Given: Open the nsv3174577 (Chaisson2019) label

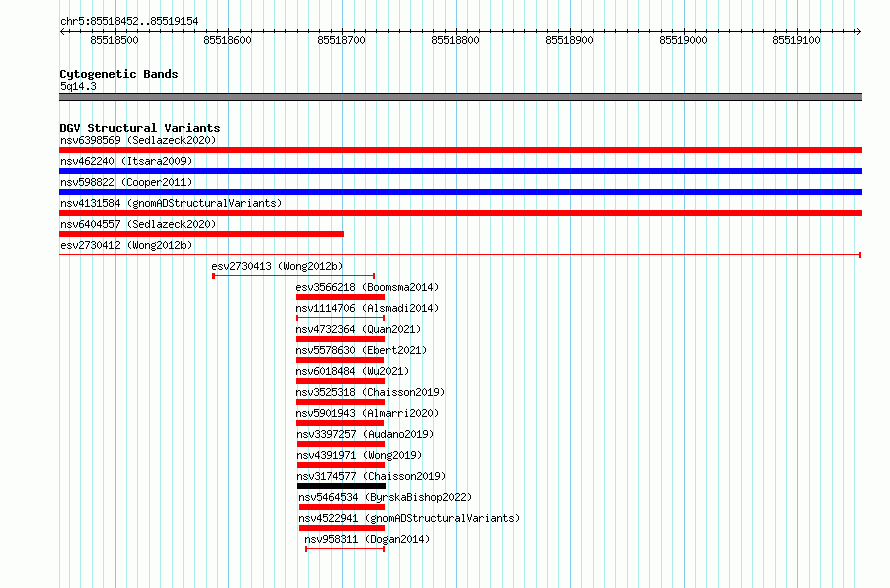Looking at the screenshot, I should pos(371,476).
